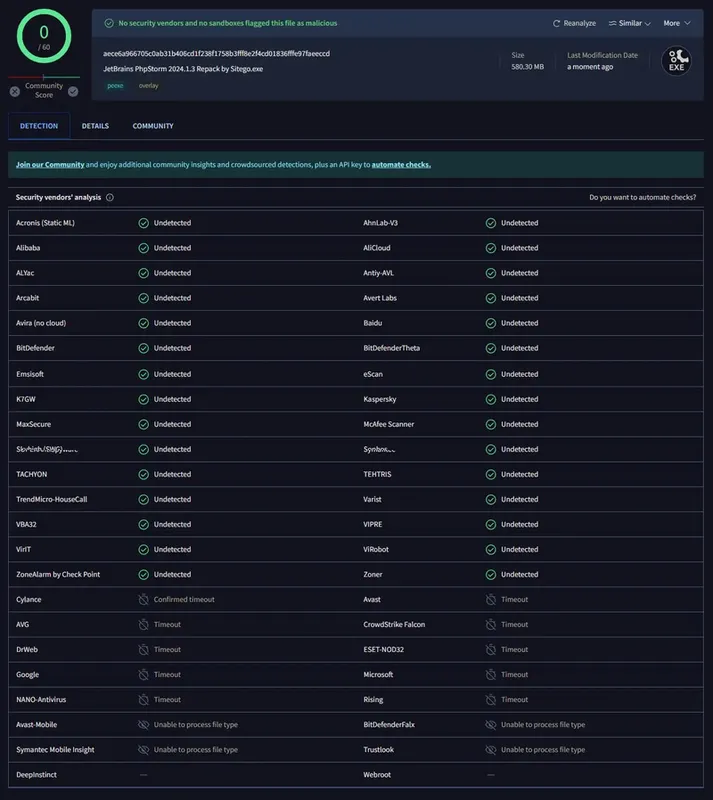Vote negative with community score X icon
Image resolution: width=713 pixels, height=800 pixels.
click(x=15, y=91)
